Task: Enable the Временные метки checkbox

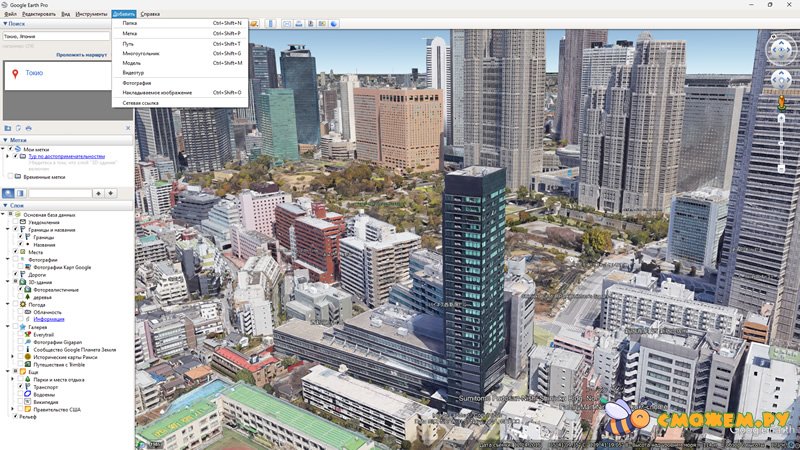Action: point(11,176)
